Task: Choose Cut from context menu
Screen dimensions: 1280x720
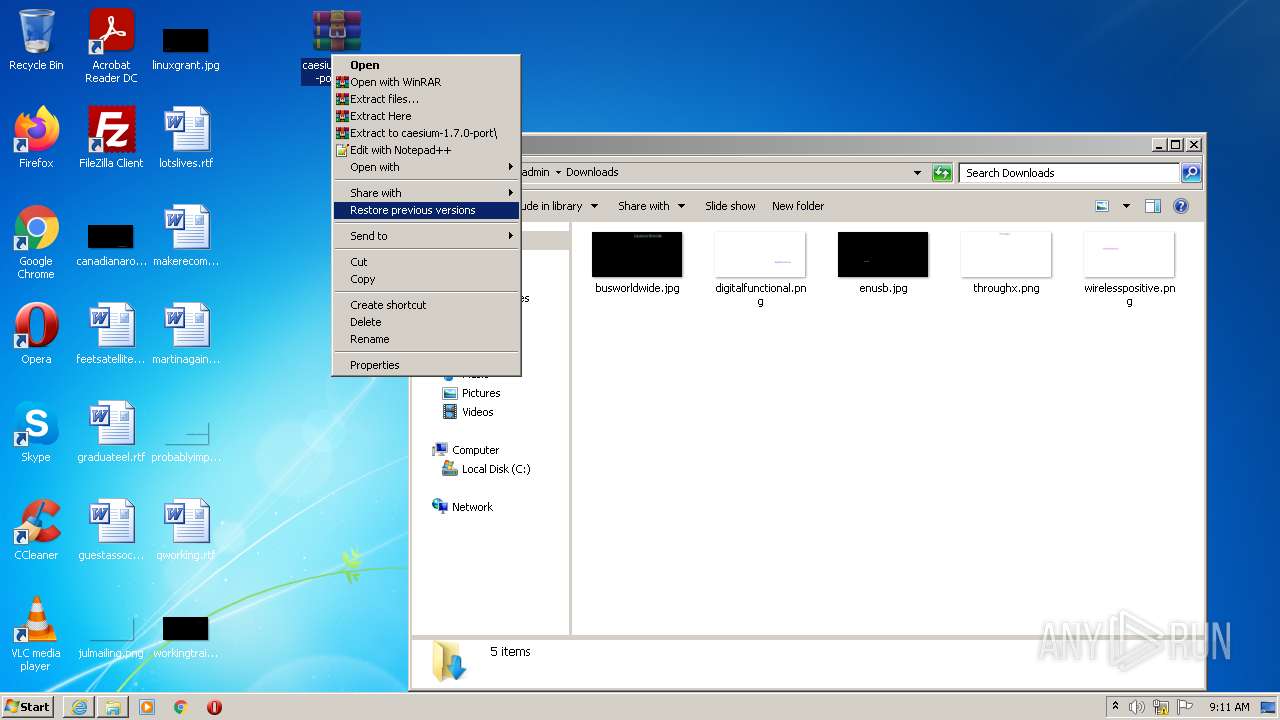Action: (x=427, y=262)
